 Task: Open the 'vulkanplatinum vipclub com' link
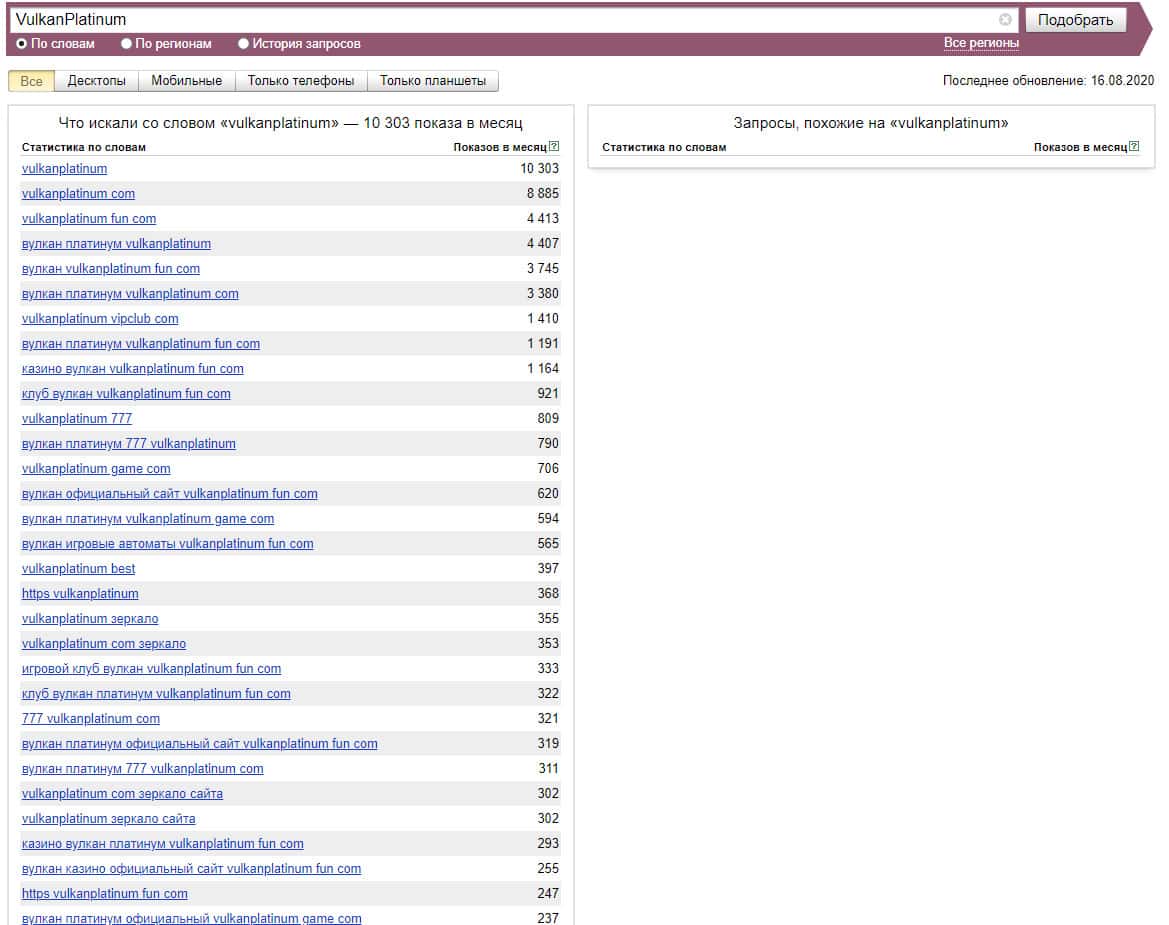[100, 319]
